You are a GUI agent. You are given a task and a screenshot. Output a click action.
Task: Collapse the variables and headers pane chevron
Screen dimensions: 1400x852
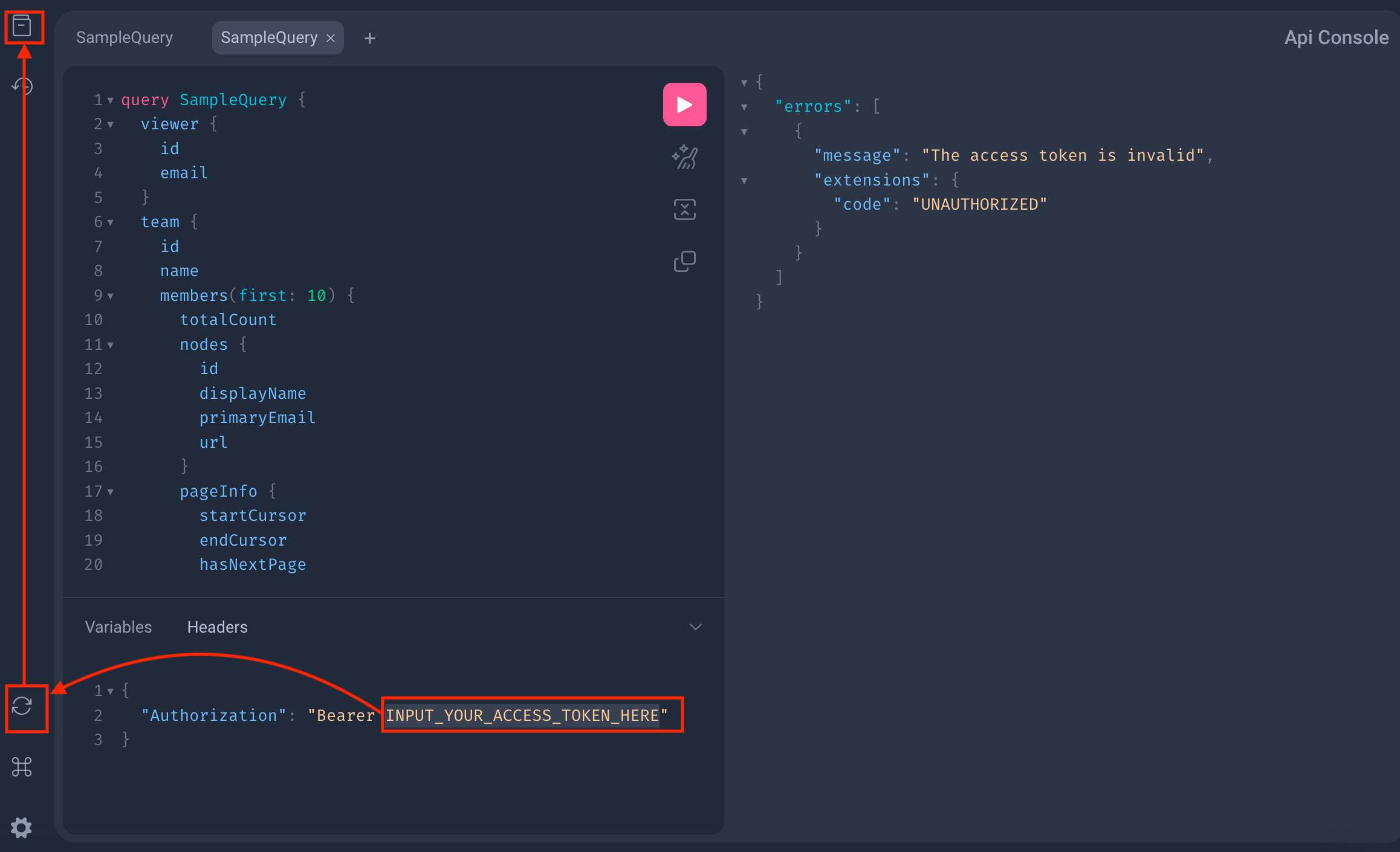(696, 627)
